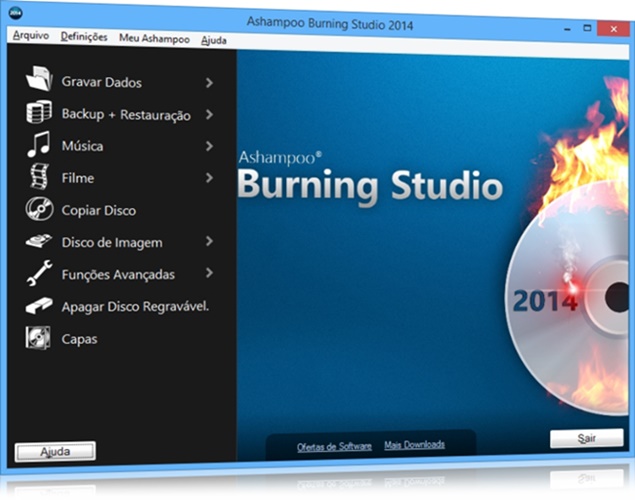
Task: Click the Apagar Disco Regravável eraser icon
Action: click(39, 306)
